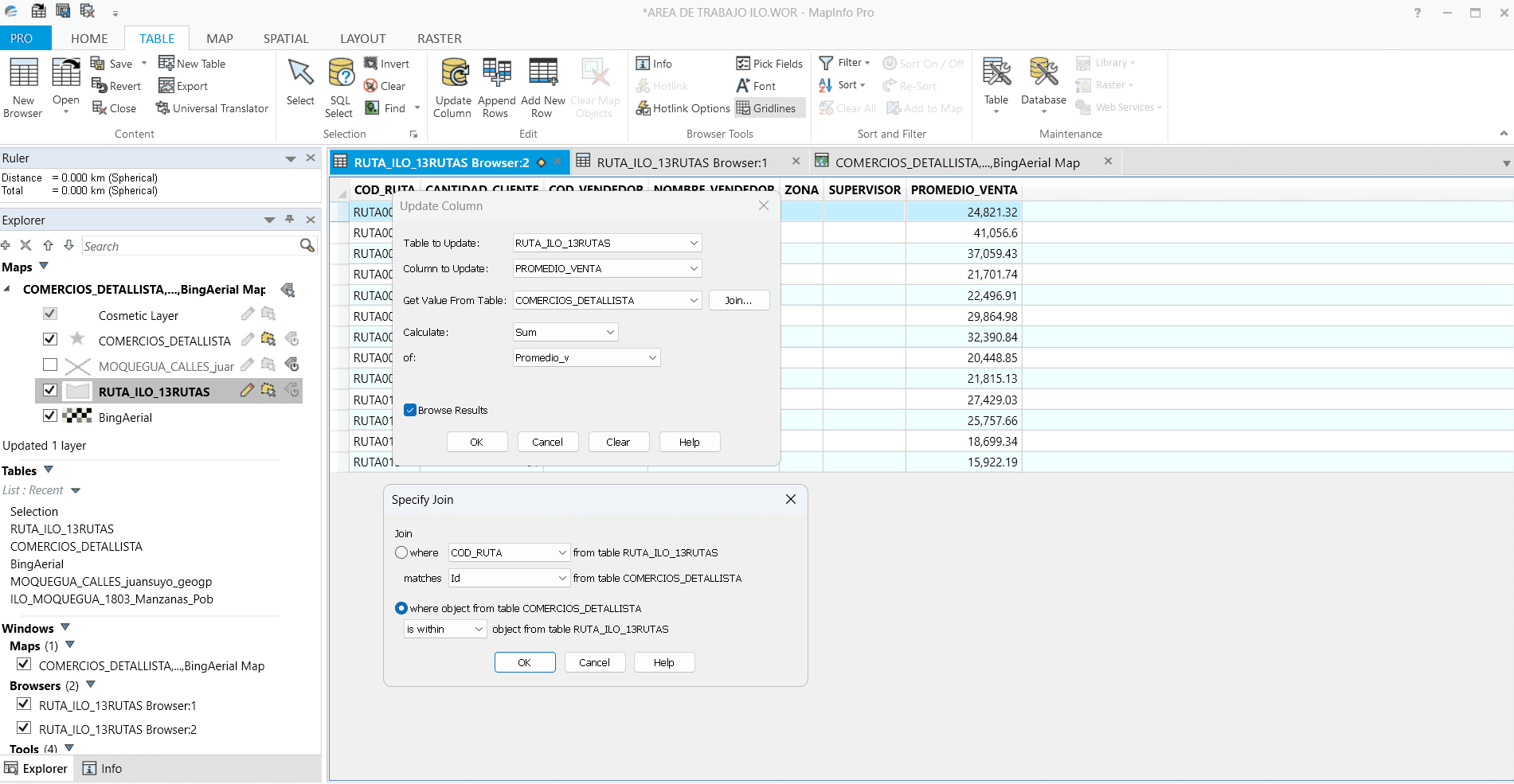Switch to COMERCIOS_DETALLISTA BingAerial Map tab
This screenshot has height=784, width=1514.
point(957,162)
